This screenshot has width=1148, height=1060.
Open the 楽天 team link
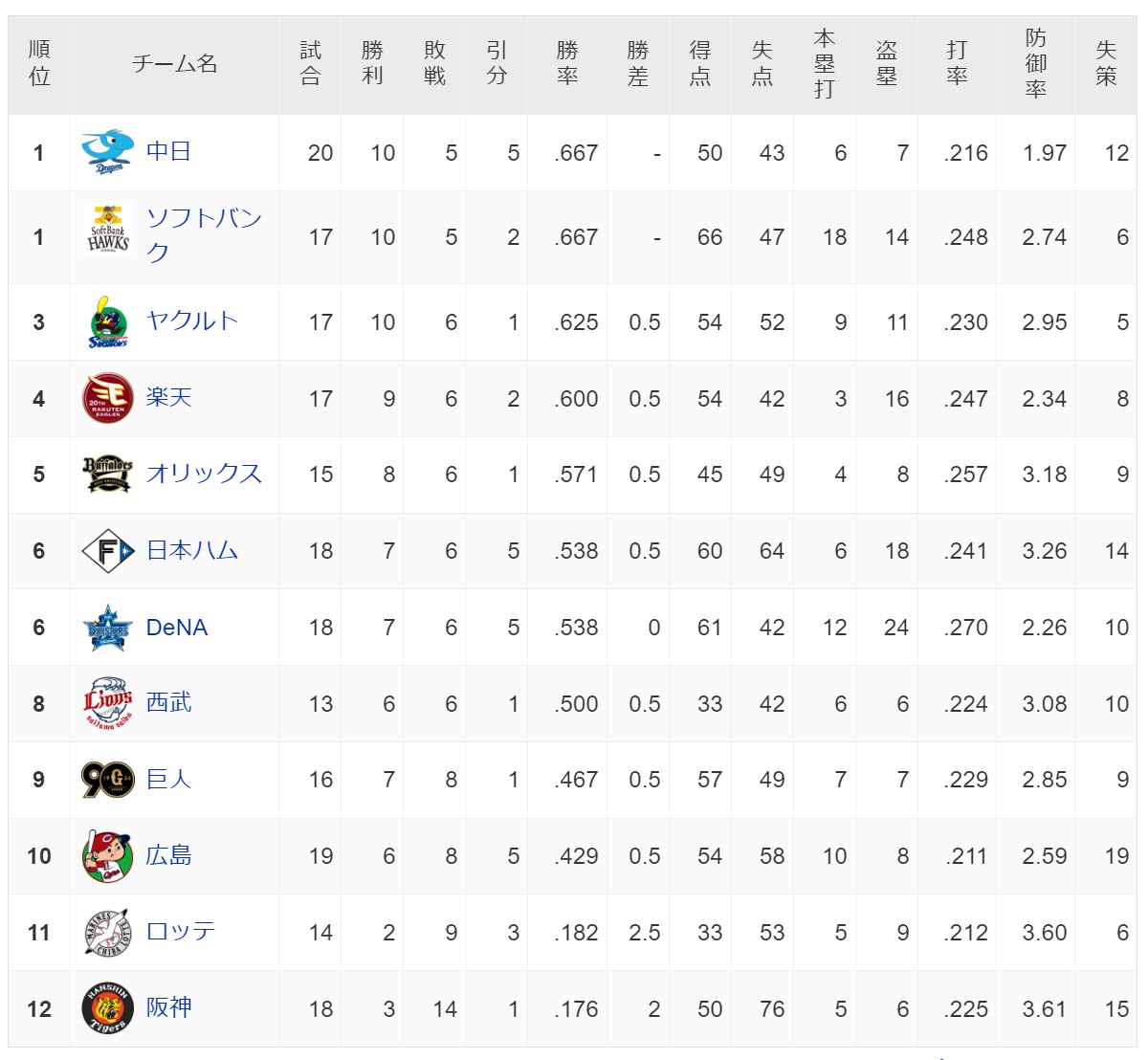(x=168, y=397)
